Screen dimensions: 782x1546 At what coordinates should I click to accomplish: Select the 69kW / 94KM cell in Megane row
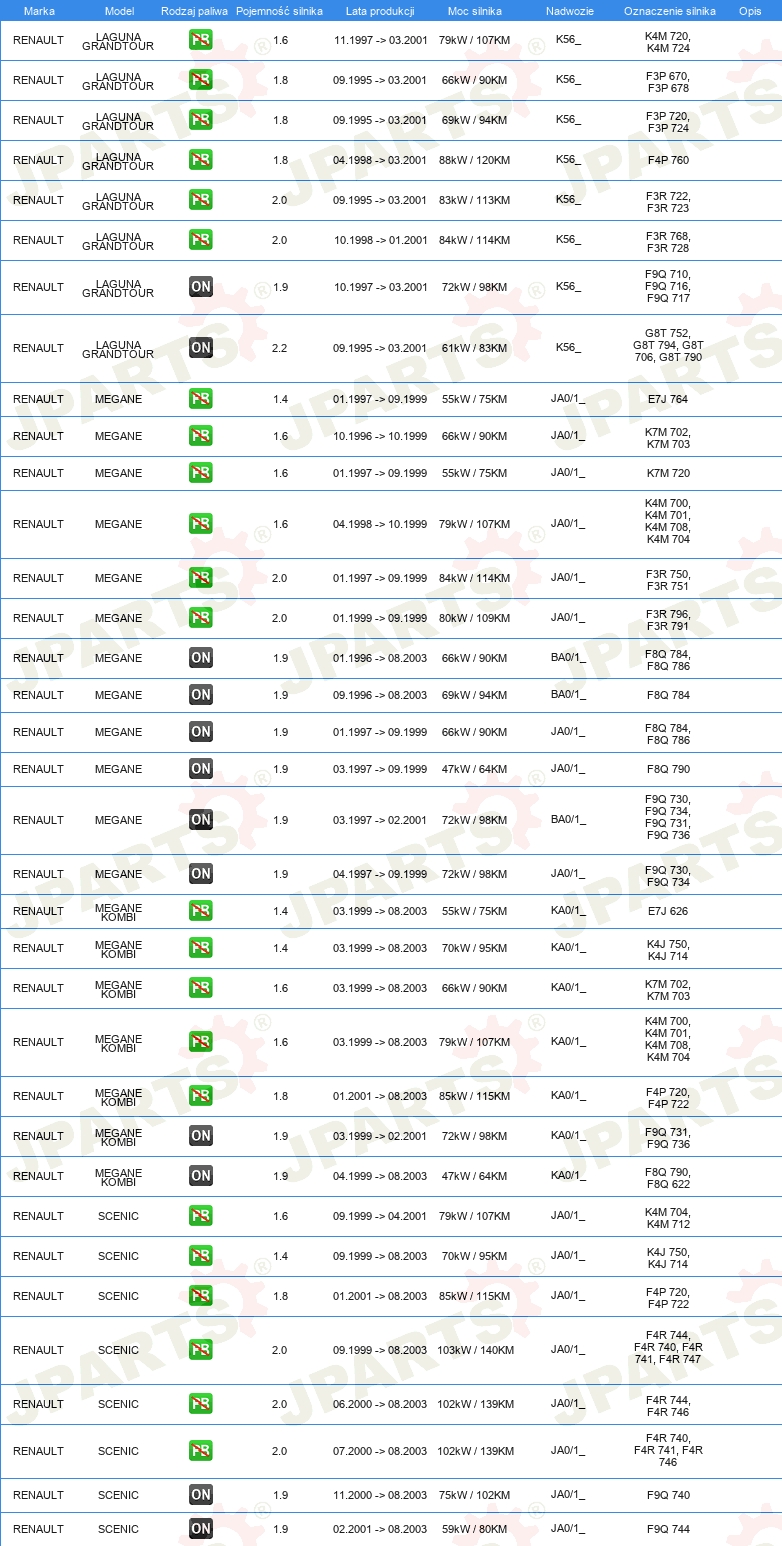[x=474, y=695]
